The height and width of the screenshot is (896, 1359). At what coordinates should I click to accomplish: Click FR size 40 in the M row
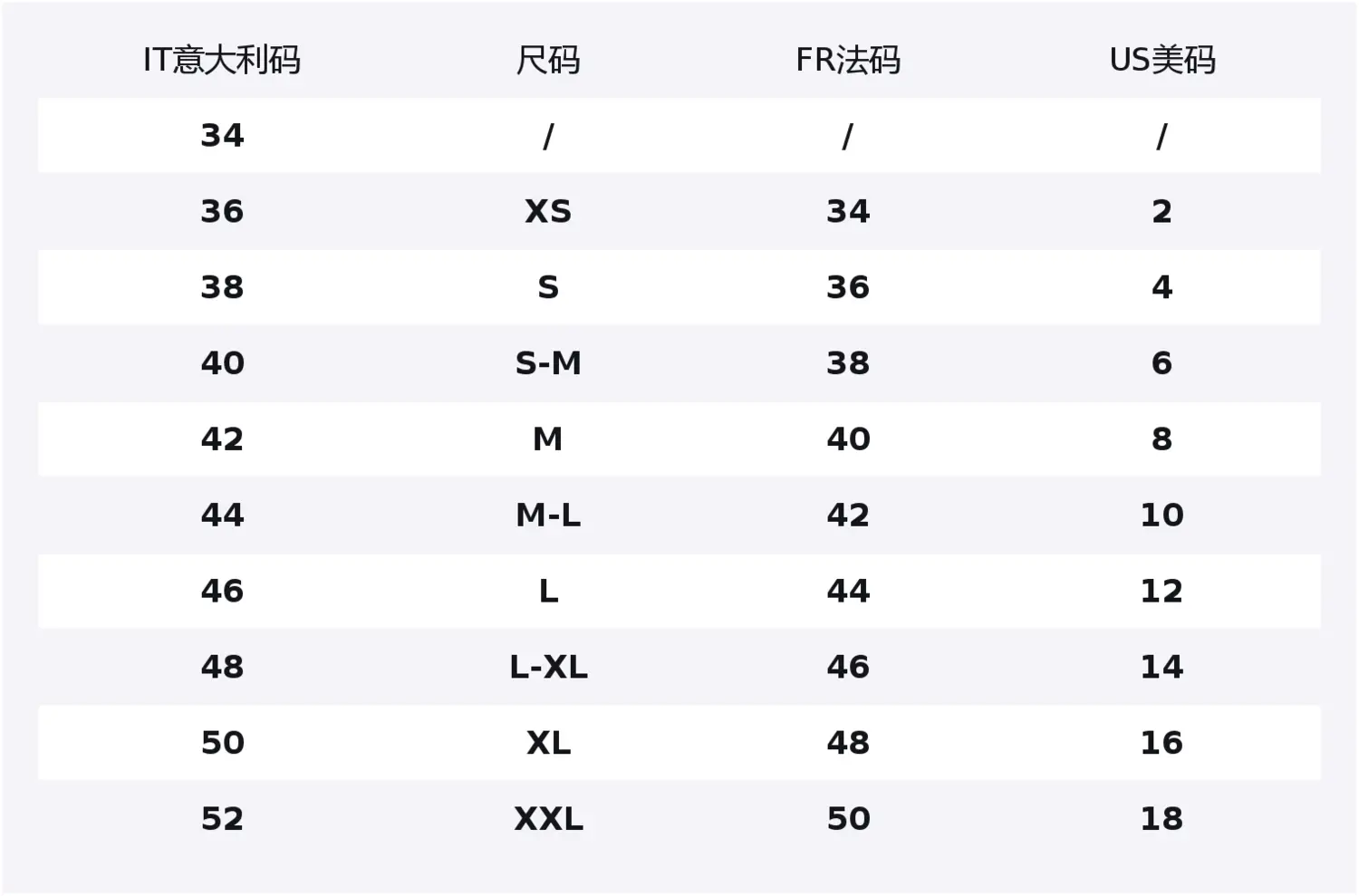click(848, 439)
